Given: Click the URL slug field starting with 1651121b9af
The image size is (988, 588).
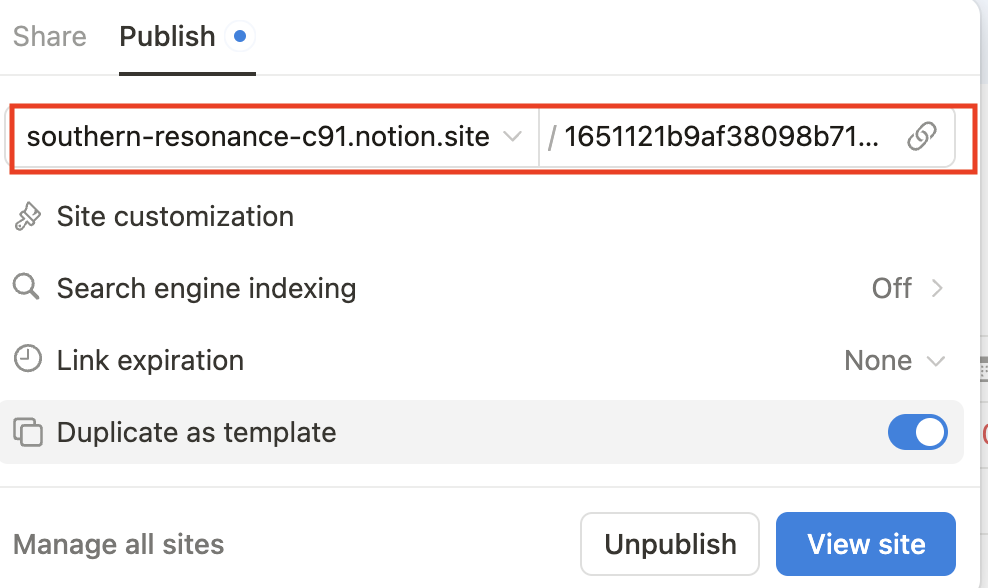Looking at the screenshot, I should [720, 137].
